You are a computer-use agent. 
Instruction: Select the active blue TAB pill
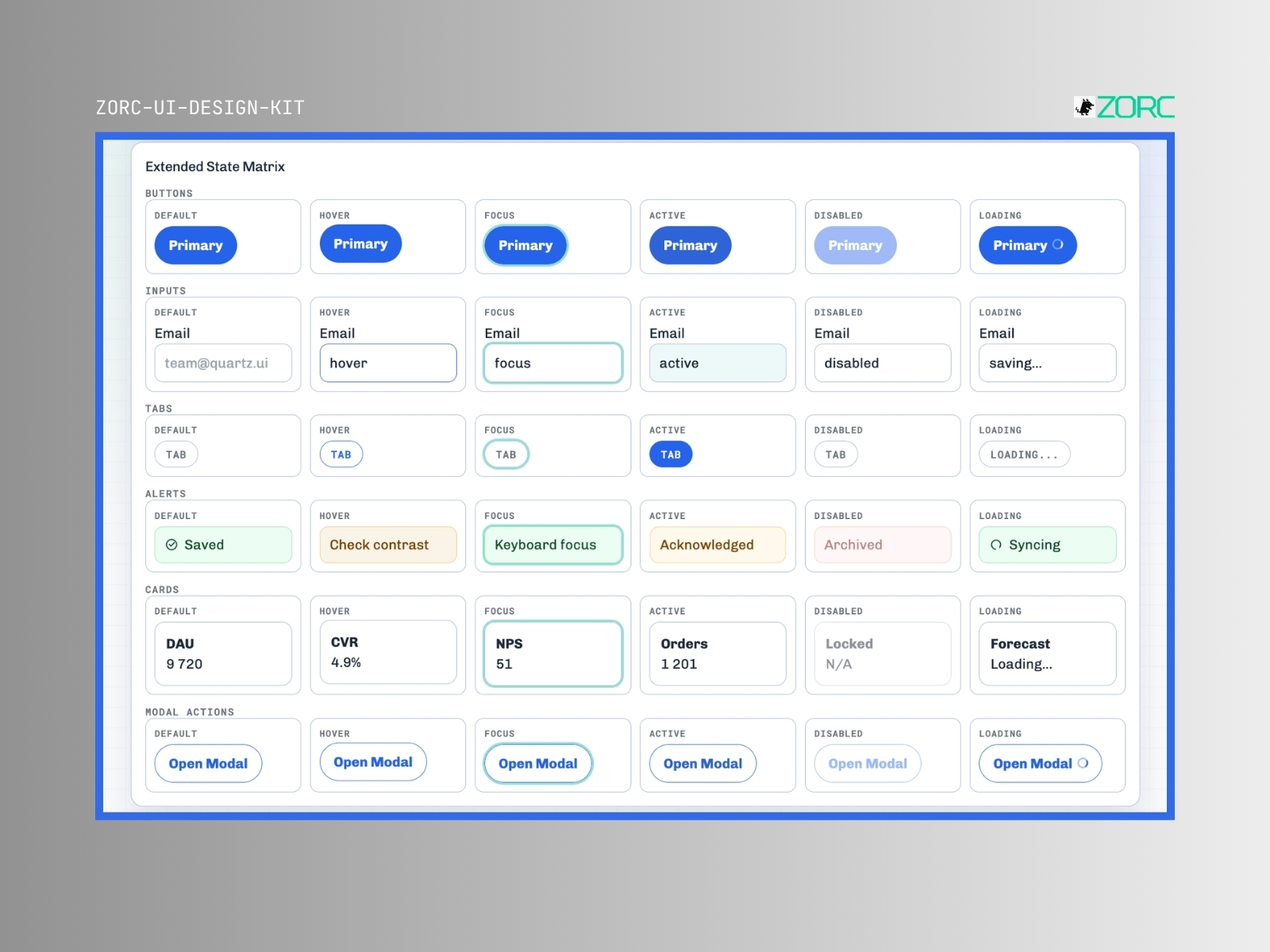(x=671, y=455)
